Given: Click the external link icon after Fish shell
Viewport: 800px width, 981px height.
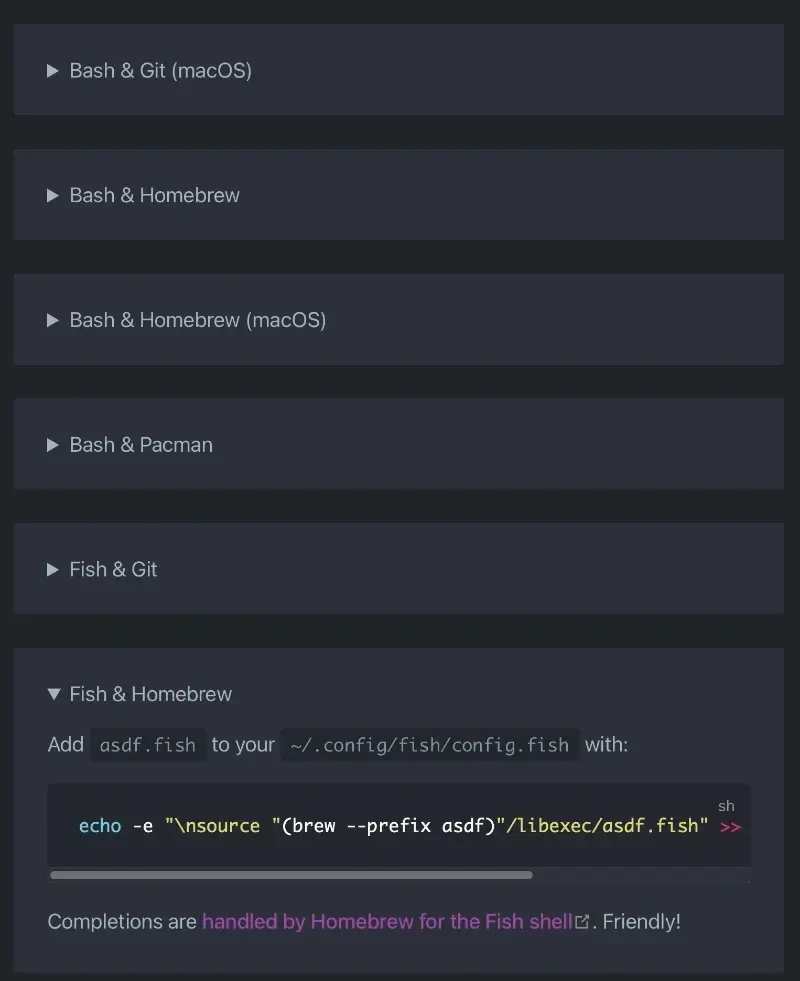Looking at the screenshot, I should coord(582,922).
